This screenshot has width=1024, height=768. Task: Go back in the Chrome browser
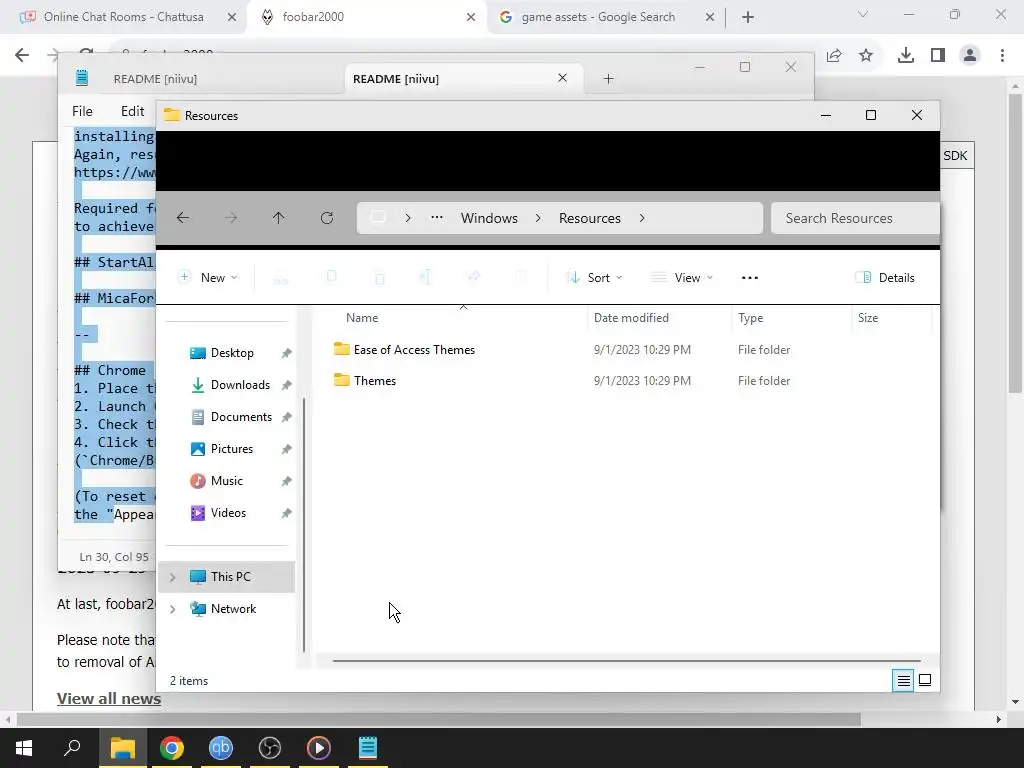point(22,55)
